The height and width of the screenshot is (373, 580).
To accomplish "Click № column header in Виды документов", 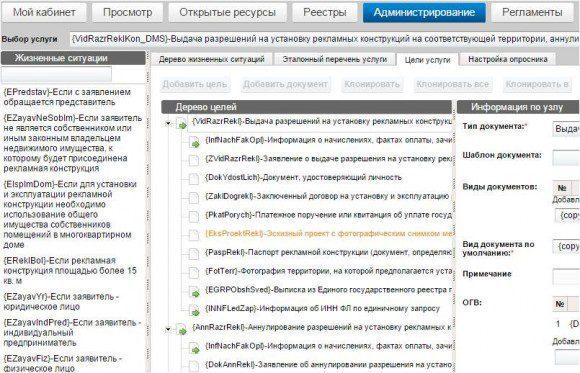I will 562,188.
